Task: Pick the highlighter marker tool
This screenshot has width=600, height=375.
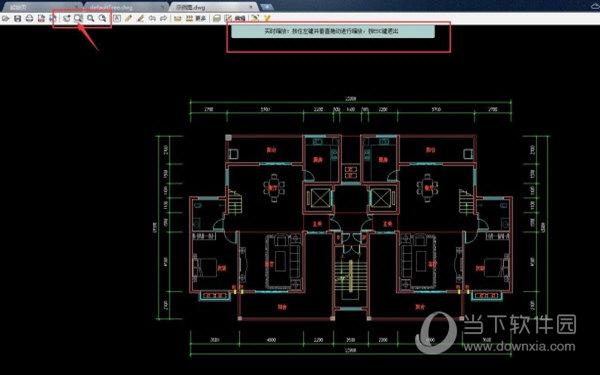Action: [140, 18]
